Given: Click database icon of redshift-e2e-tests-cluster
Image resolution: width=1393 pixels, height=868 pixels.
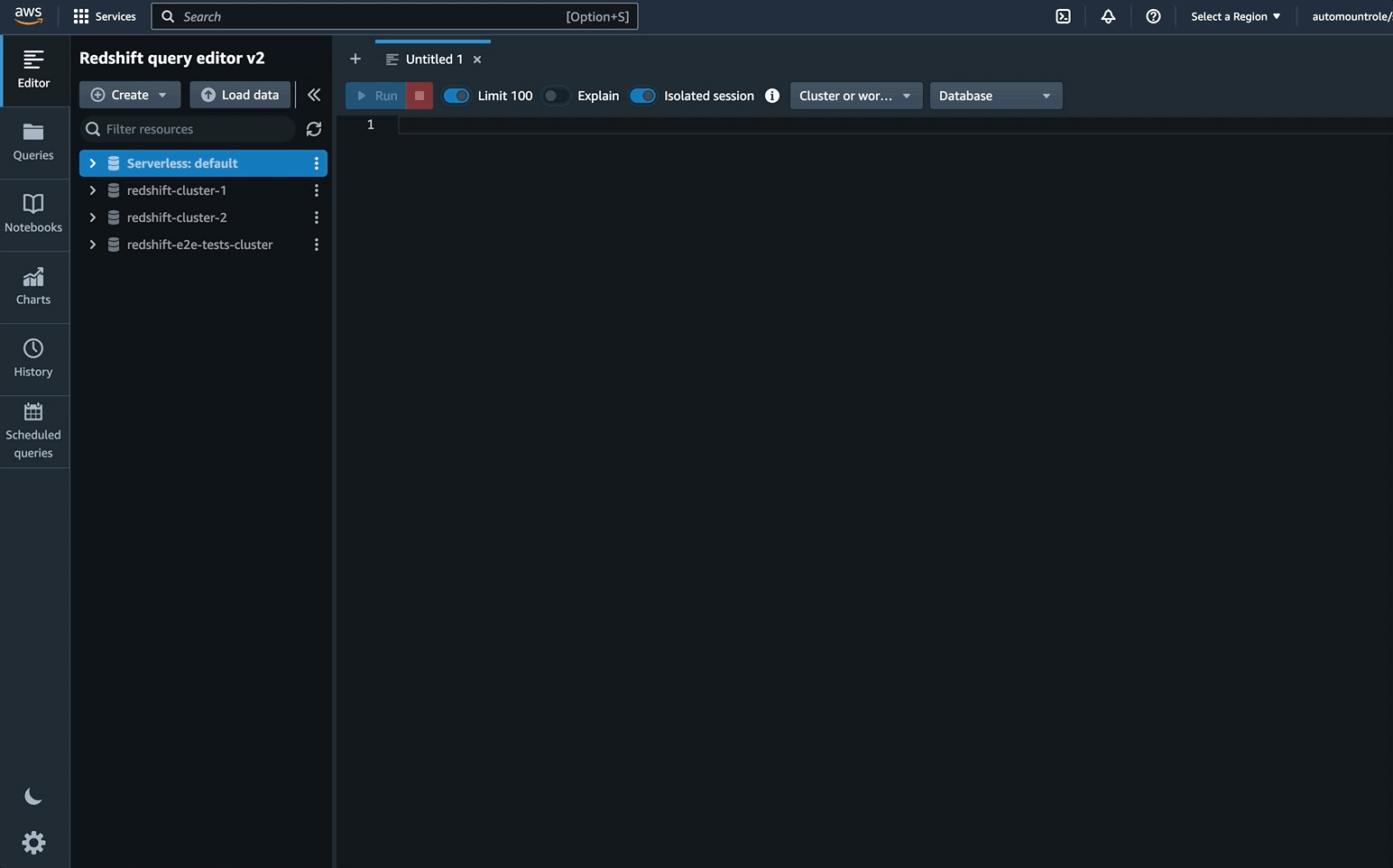Looking at the screenshot, I should pos(114,245).
